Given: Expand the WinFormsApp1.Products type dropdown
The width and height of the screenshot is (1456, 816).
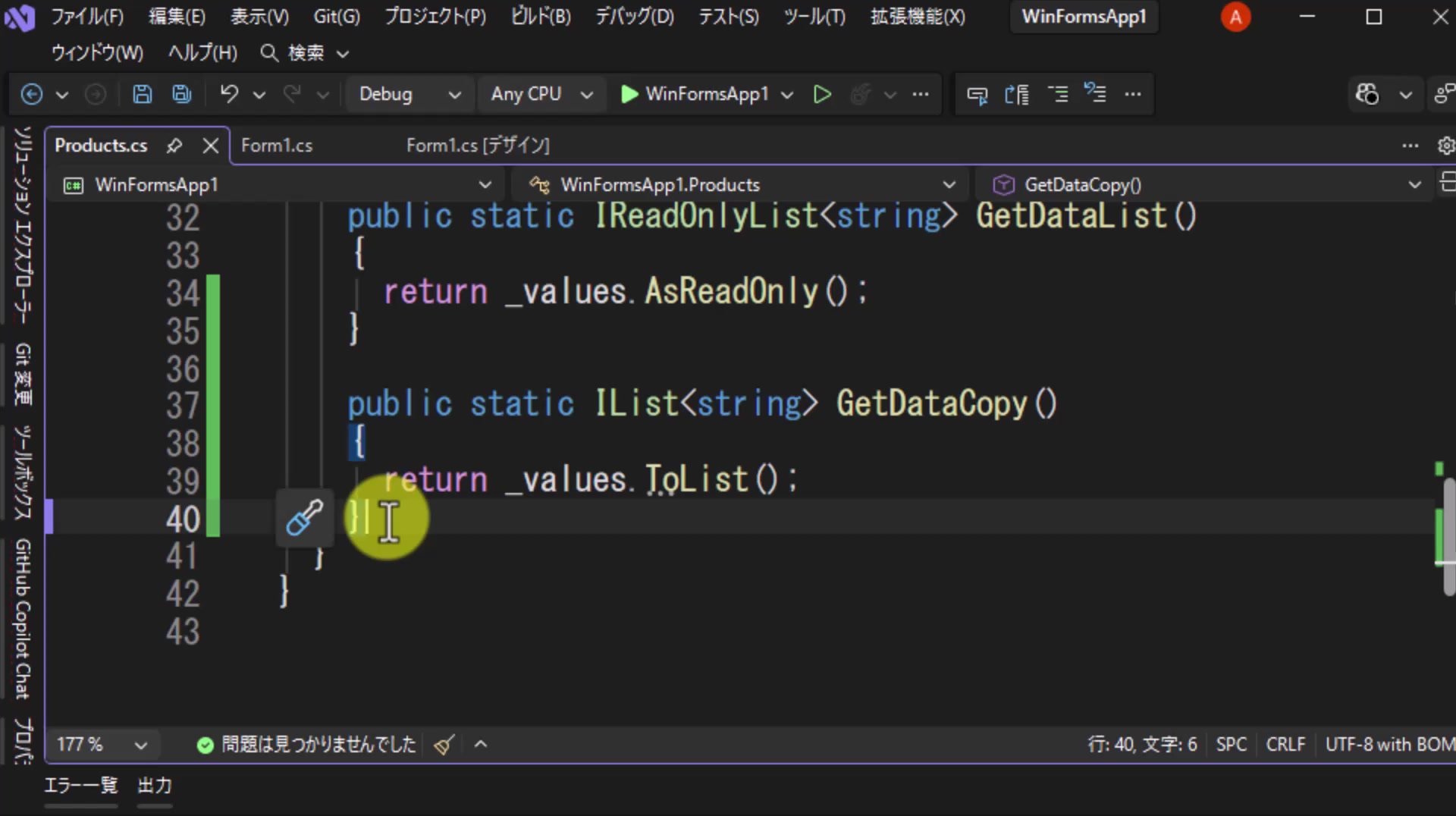Looking at the screenshot, I should tap(740, 185).
